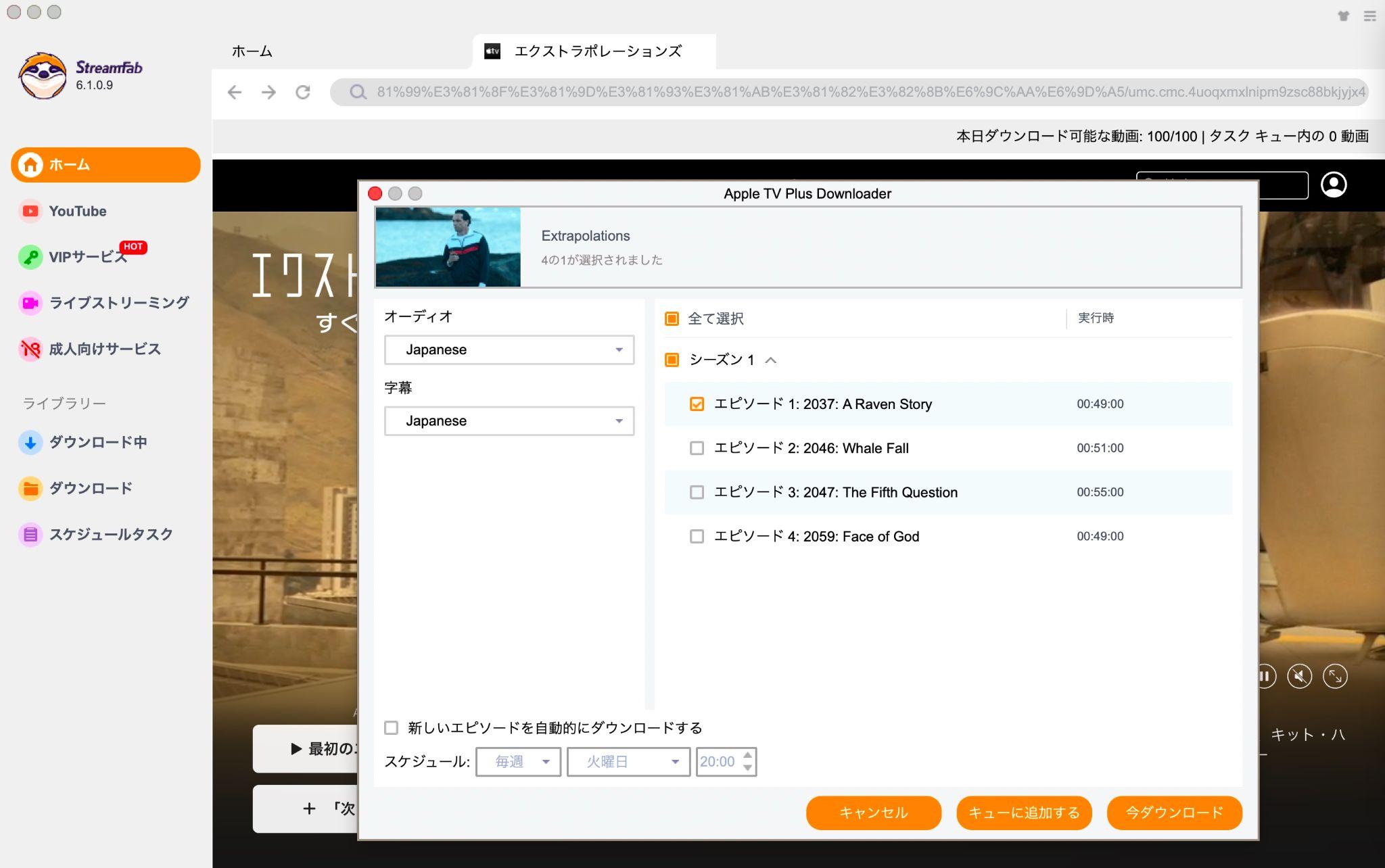Image resolution: width=1385 pixels, height=868 pixels.
Task: Collapse シーズン 1 with the chevron
Action: pyautogui.click(x=770, y=360)
